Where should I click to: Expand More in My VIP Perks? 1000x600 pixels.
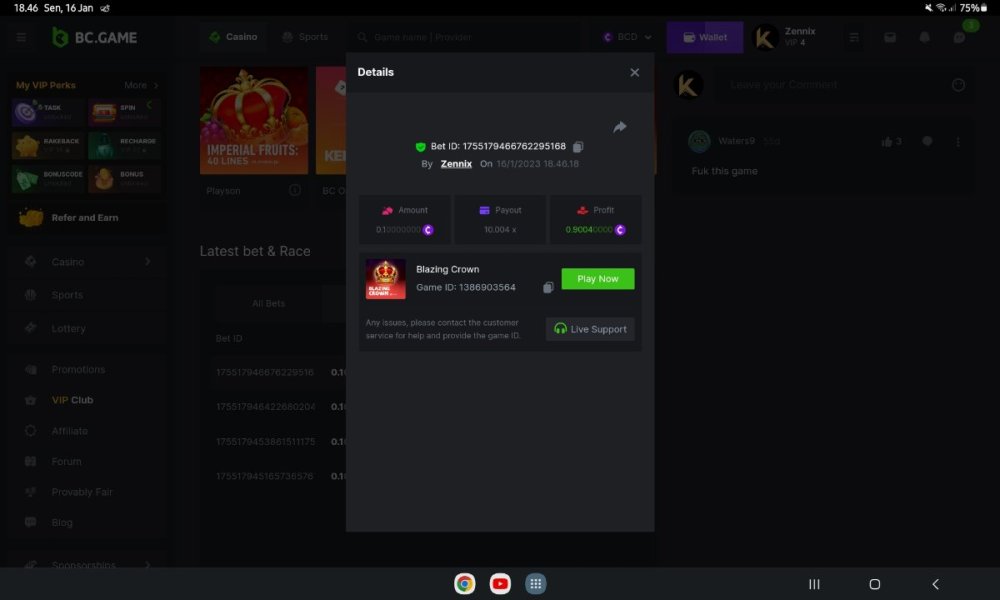pyautogui.click(x=141, y=86)
